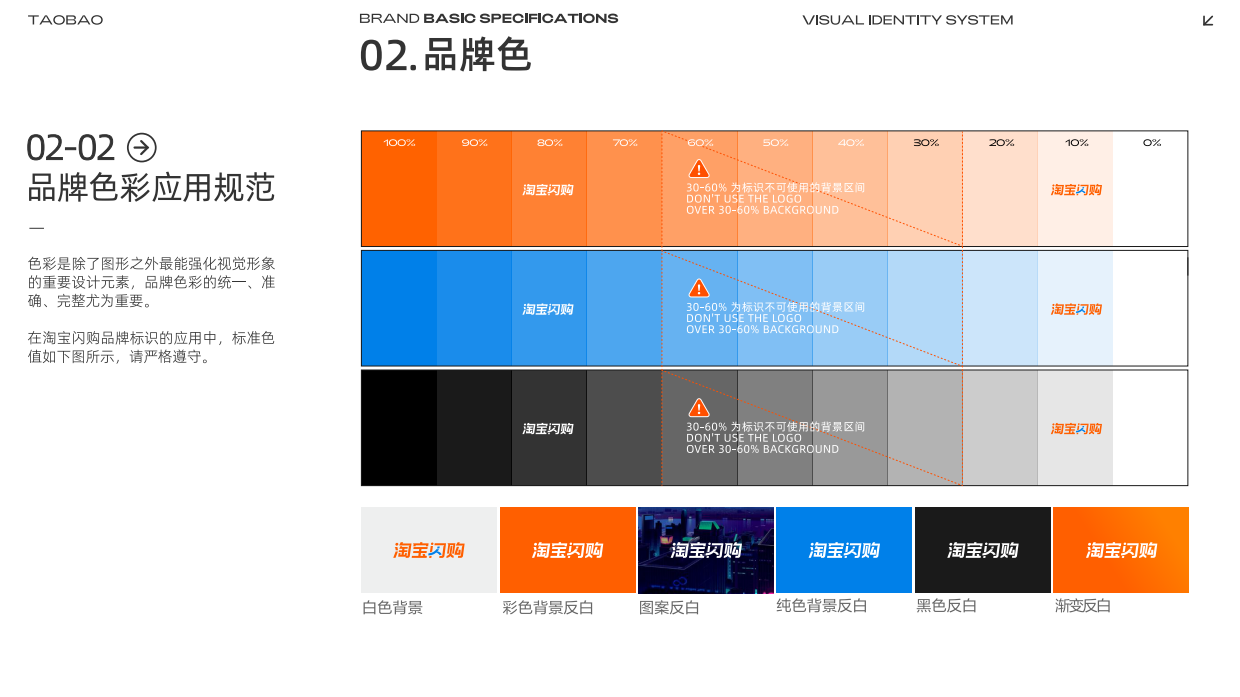Select the 淘宝闪购 logo on the lightest blue tint
Screen dimensions: 1240x697
(1076, 310)
